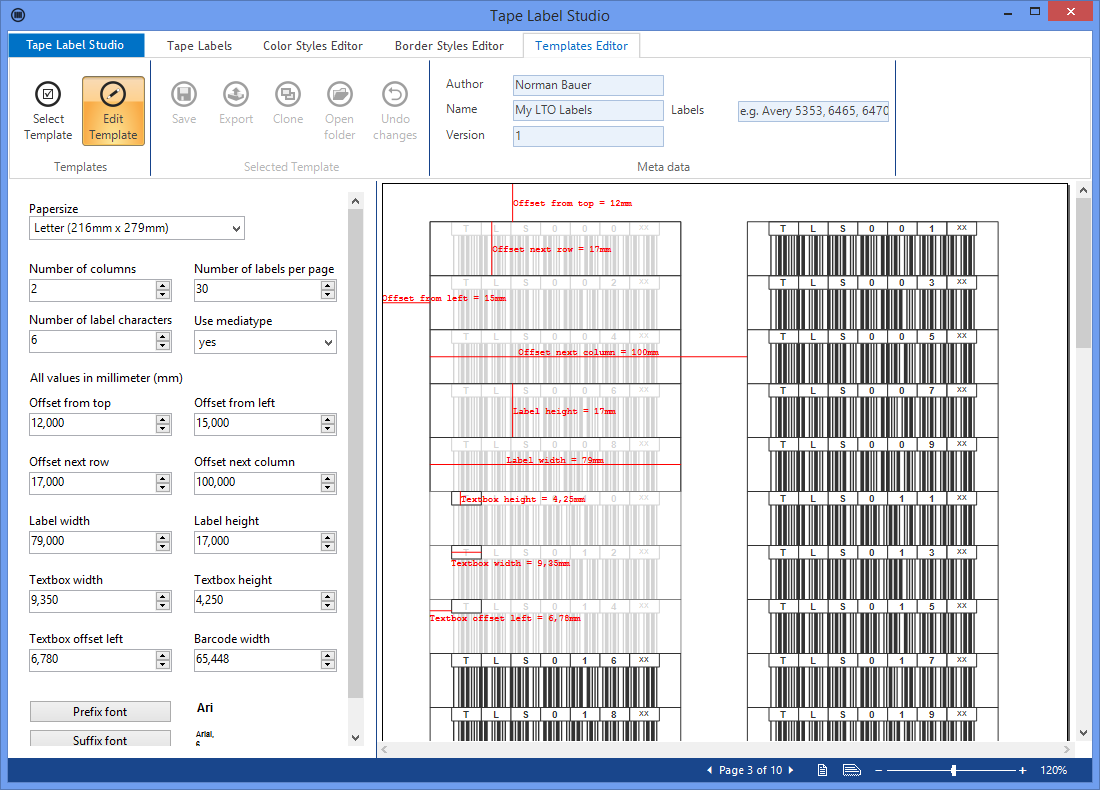Screen dimensions: 1100x790
Task: Open the Color Styles Editor tab
Action: 313,46
